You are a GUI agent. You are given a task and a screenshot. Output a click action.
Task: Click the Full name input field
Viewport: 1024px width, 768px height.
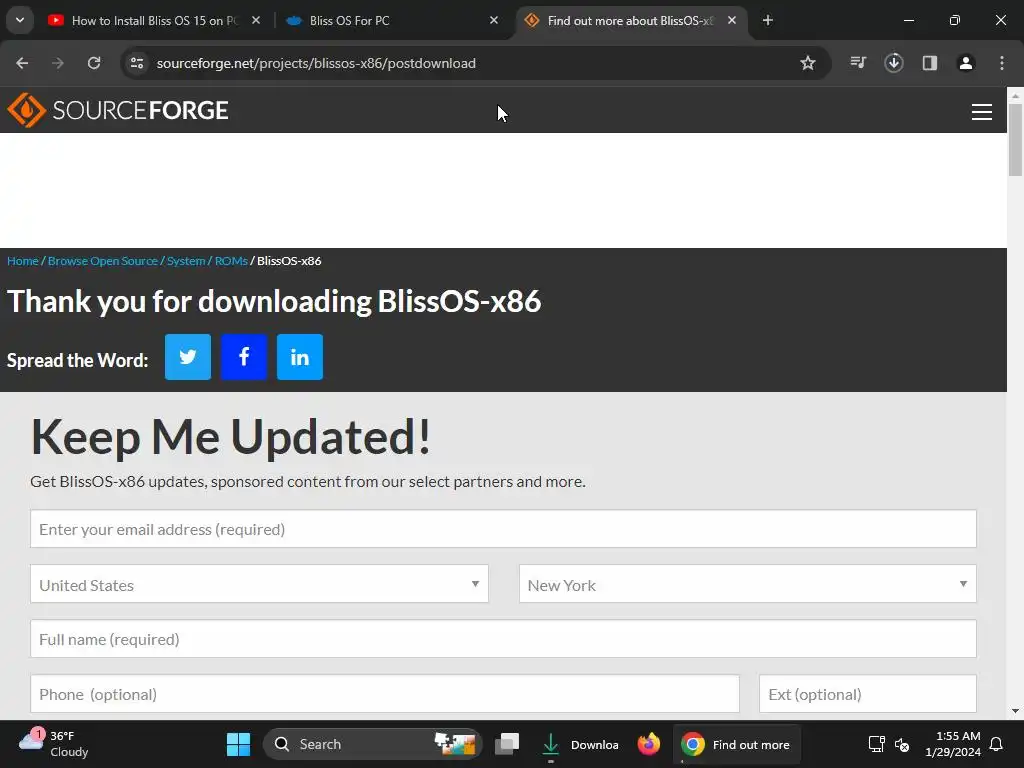[504, 639]
